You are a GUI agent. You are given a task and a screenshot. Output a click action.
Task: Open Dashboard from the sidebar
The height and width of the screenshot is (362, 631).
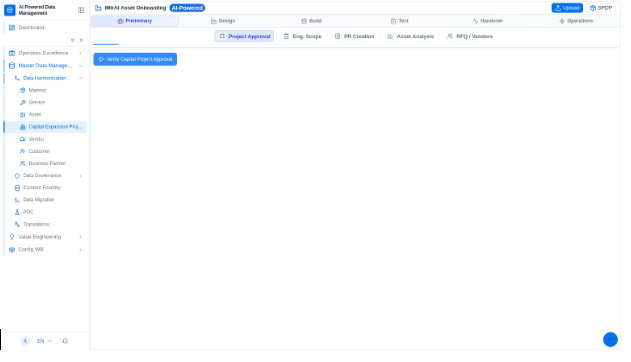pos(45,27)
